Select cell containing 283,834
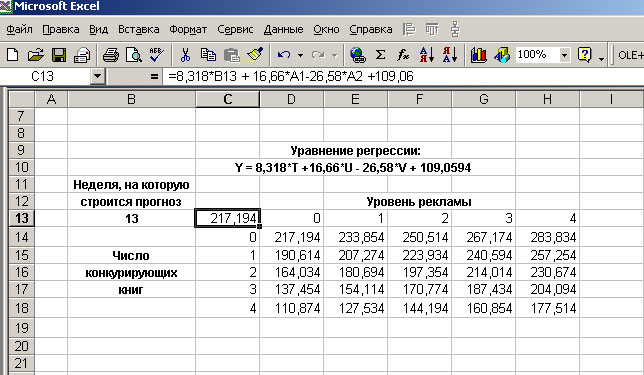Viewport: 644px width, 375px height. pos(547,237)
